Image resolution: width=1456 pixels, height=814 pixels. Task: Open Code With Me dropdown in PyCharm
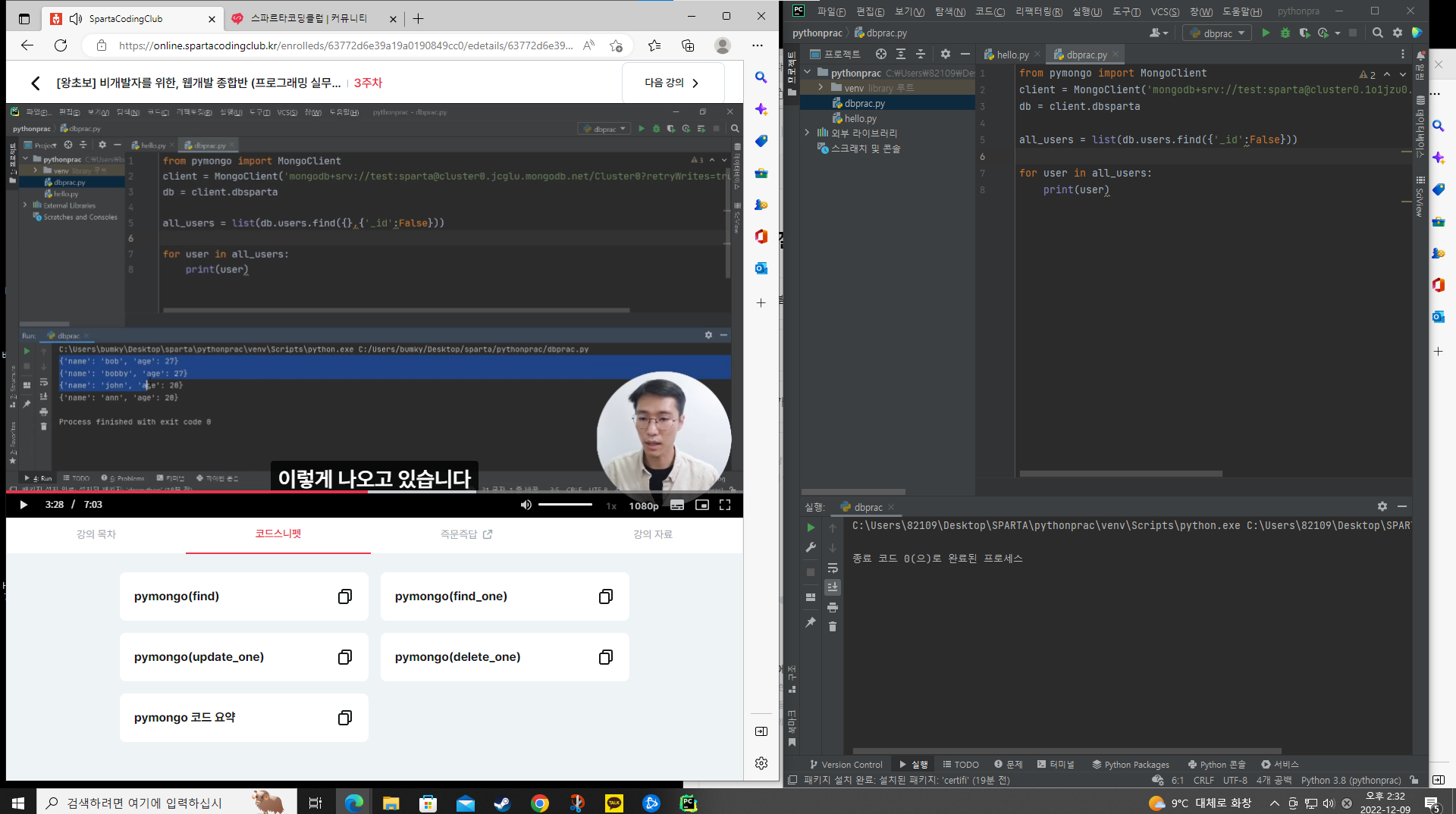(x=1158, y=33)
